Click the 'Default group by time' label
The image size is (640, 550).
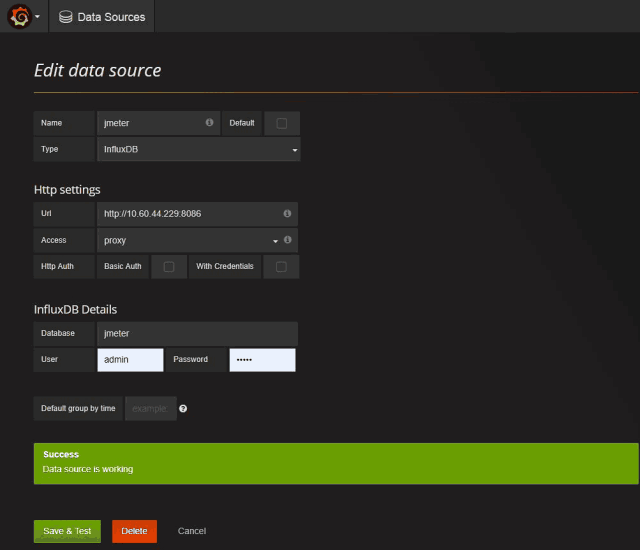click(78, 408)
